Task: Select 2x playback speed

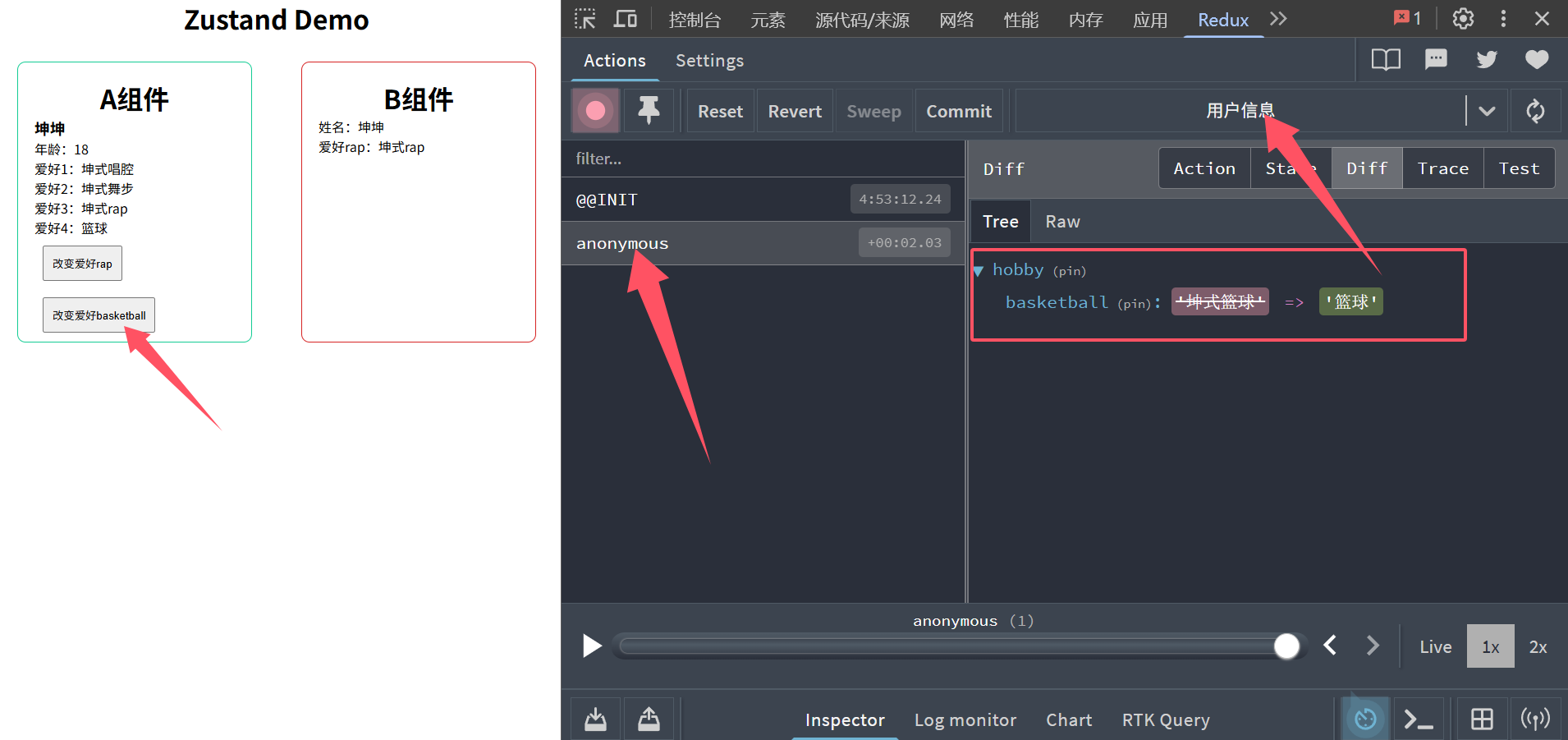Action: pyautogui.click(x=1538, y=646)
